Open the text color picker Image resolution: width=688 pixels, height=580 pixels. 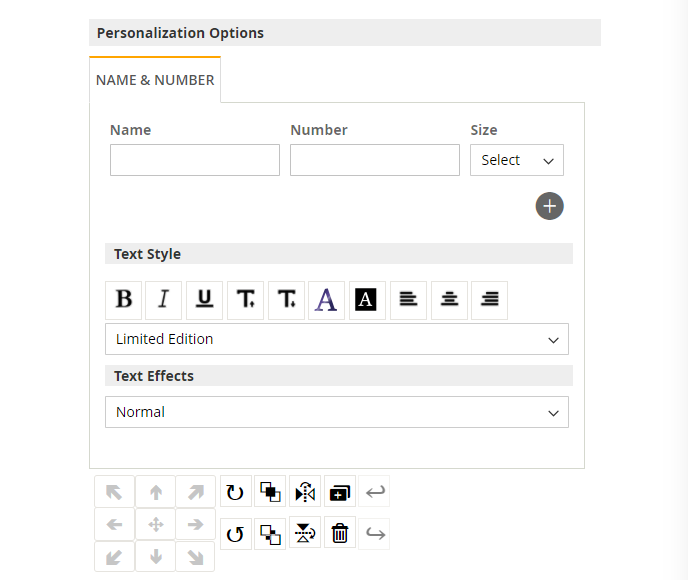[325, 299]
